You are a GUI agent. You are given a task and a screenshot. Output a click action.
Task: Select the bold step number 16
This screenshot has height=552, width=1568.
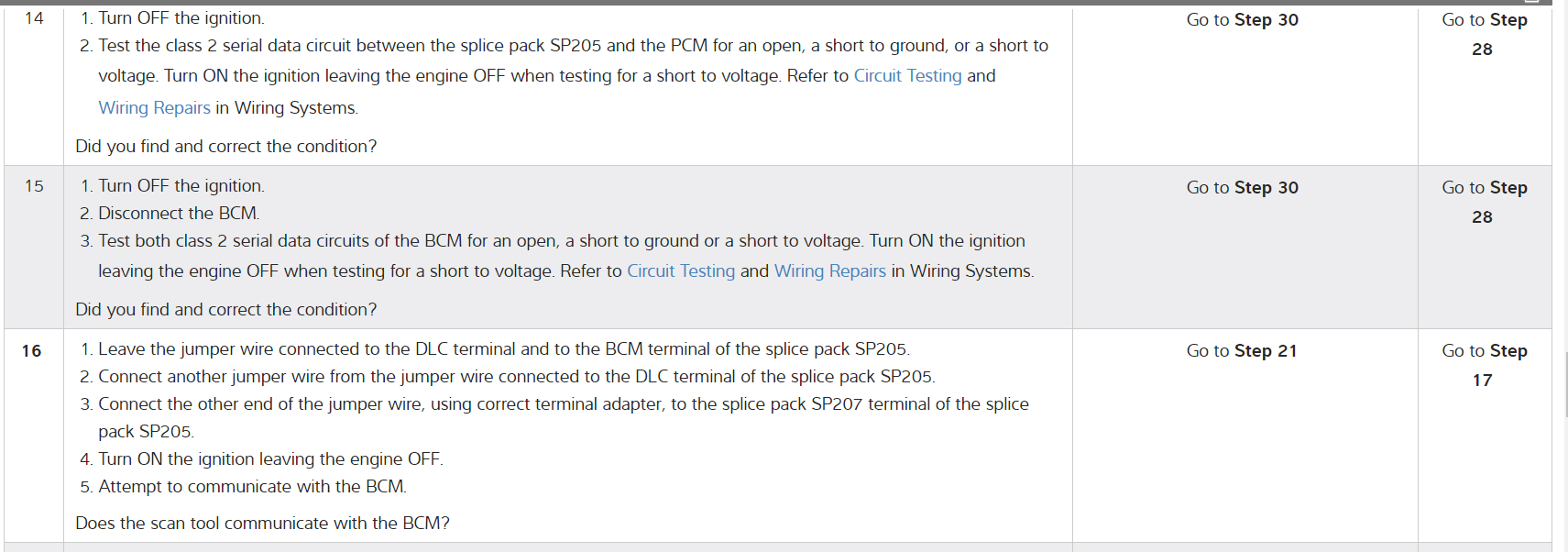(x=32, y=350)
